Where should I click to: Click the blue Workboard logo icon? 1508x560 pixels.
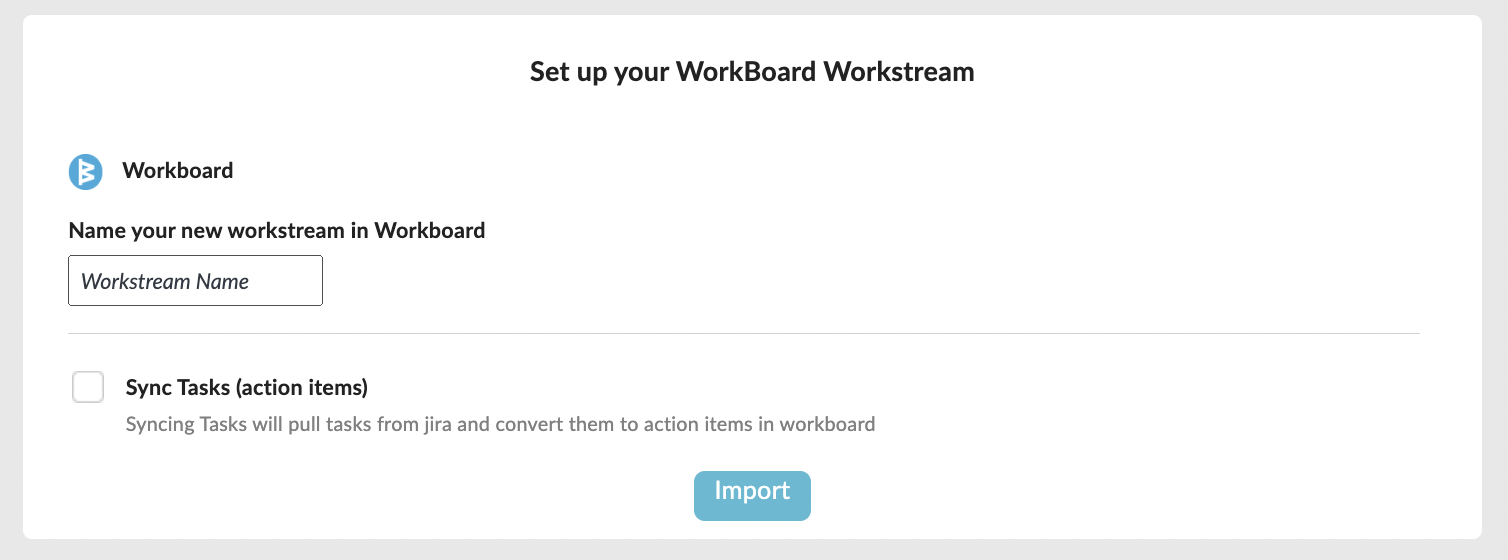tap(86, 171)
